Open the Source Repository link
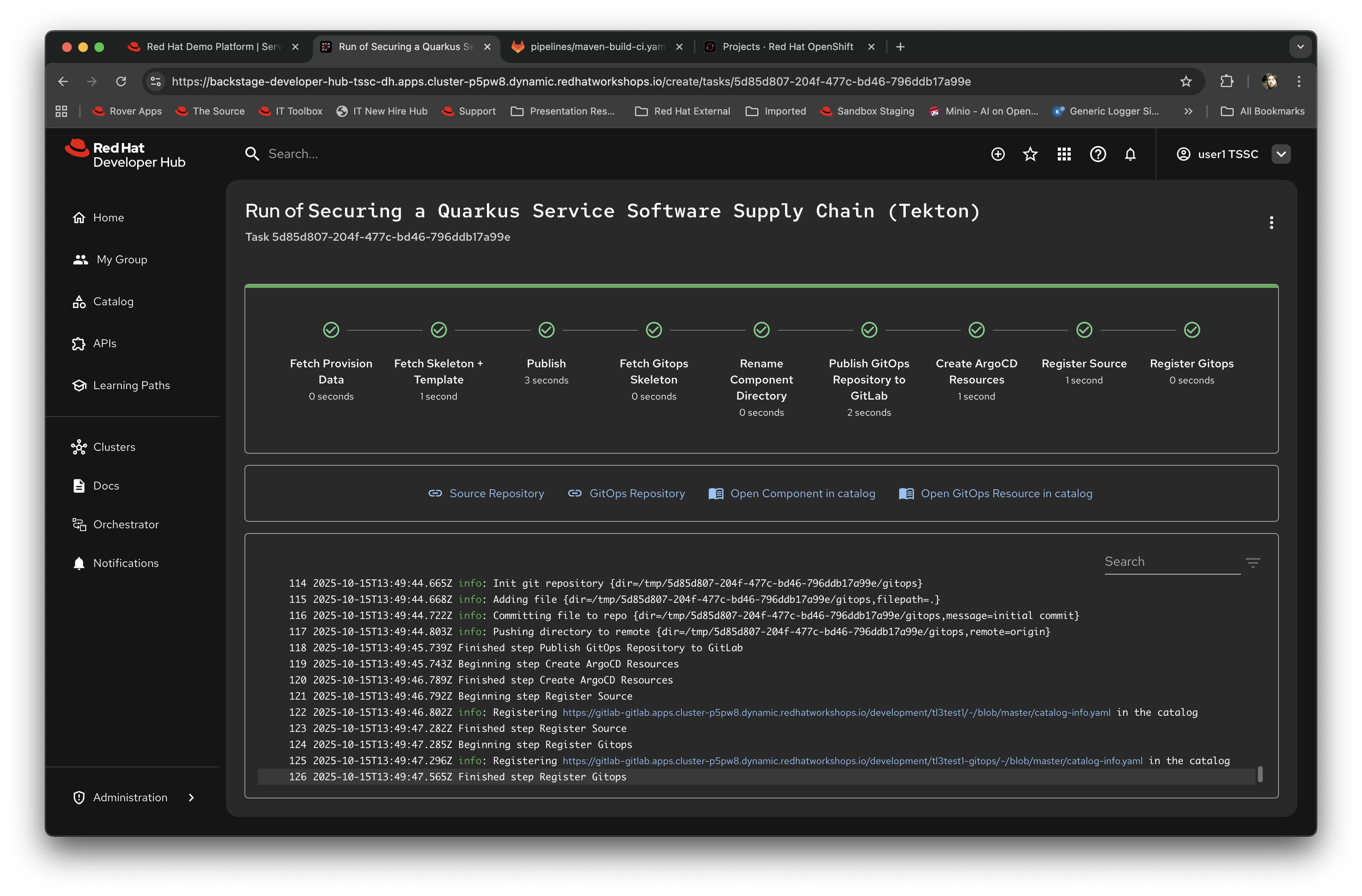This screenshot has width=1362, height=896. pyautogui.click(x=497, y=493)
